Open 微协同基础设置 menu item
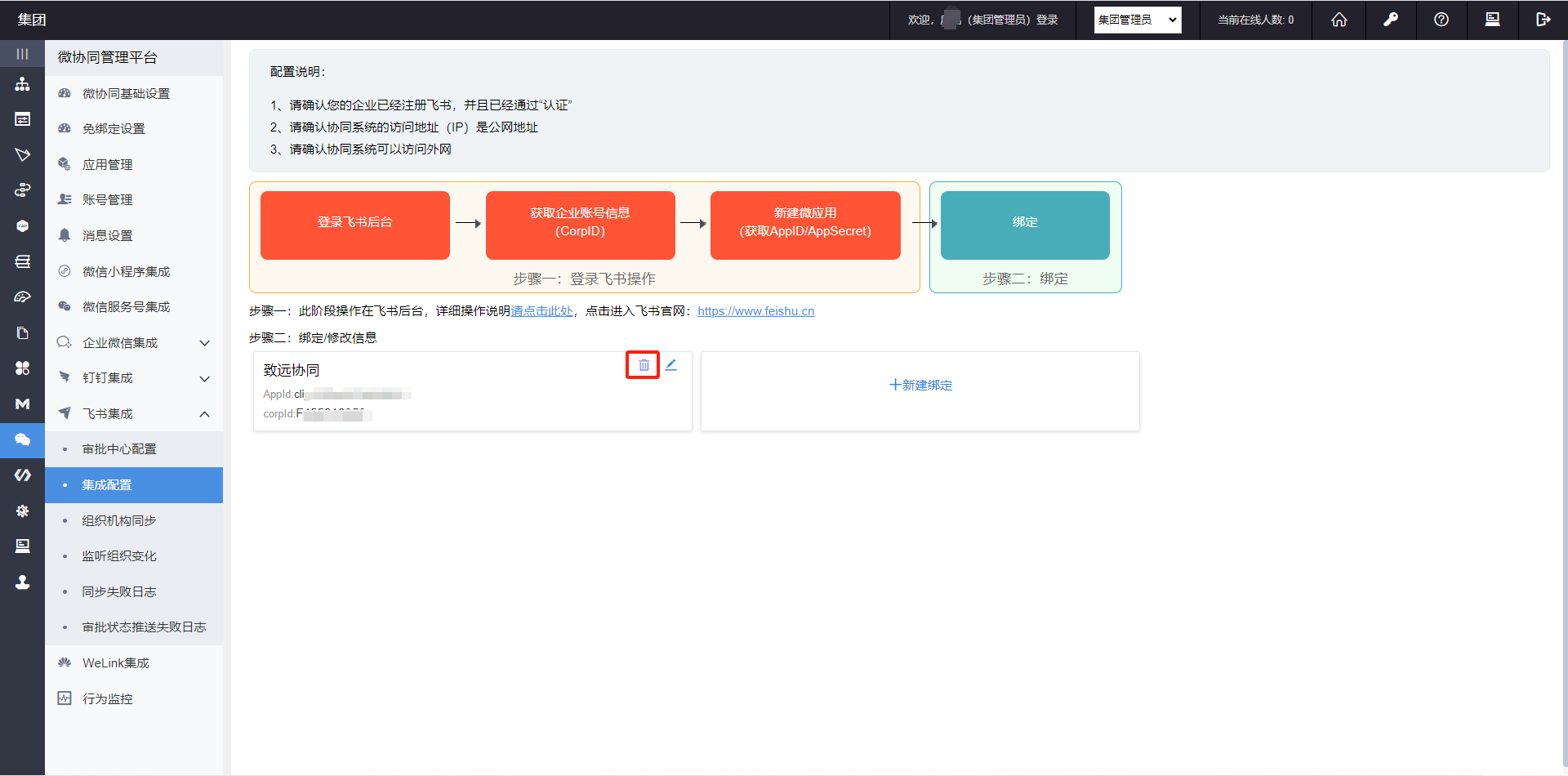This screenshot has width=1568, height=776. [134, 94]
